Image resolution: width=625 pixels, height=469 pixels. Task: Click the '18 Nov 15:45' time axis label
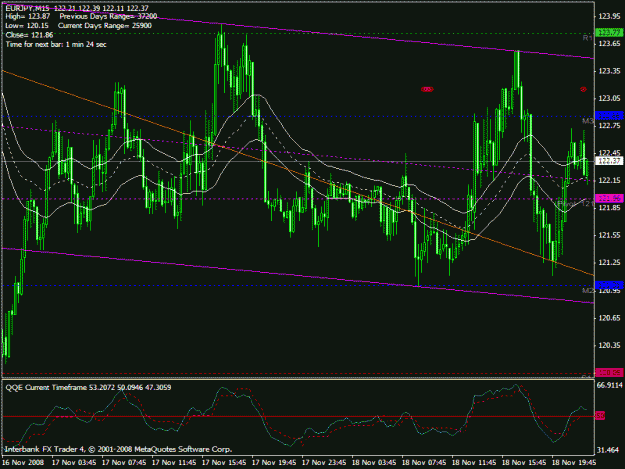524,463
